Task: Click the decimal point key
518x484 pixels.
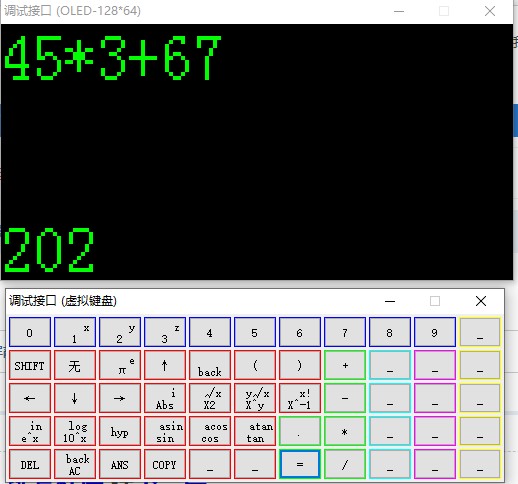Action: [x=300, y=431]
